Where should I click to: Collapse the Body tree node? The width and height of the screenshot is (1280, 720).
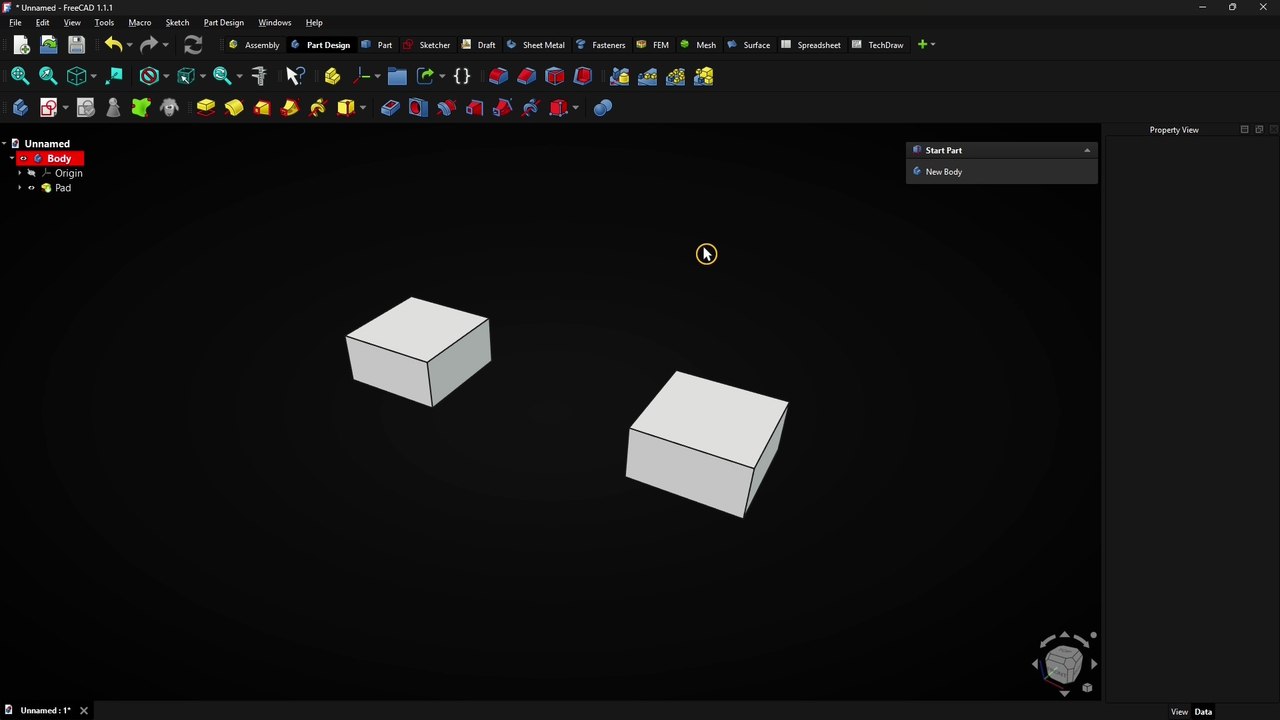12,158
